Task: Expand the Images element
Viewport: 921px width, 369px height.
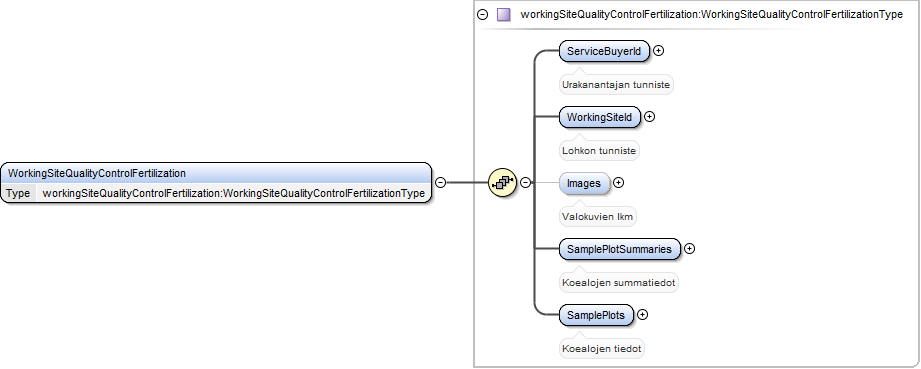Action: coord(618,183)
